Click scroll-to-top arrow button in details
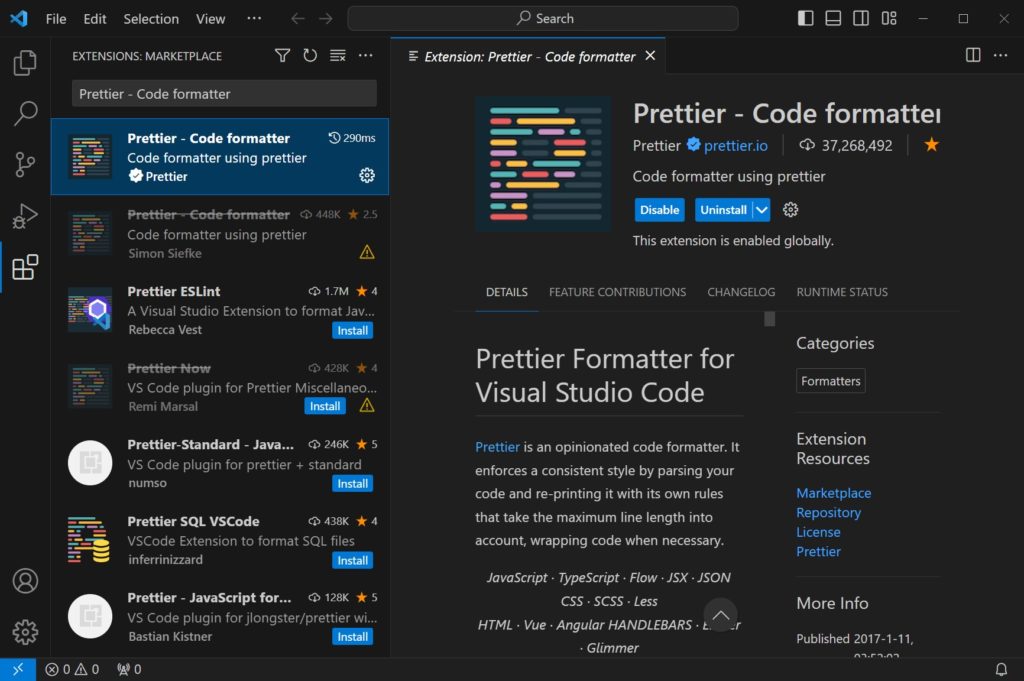Image resolution: width=1024 pixels, height=681 pixels. tap(720, 614)
